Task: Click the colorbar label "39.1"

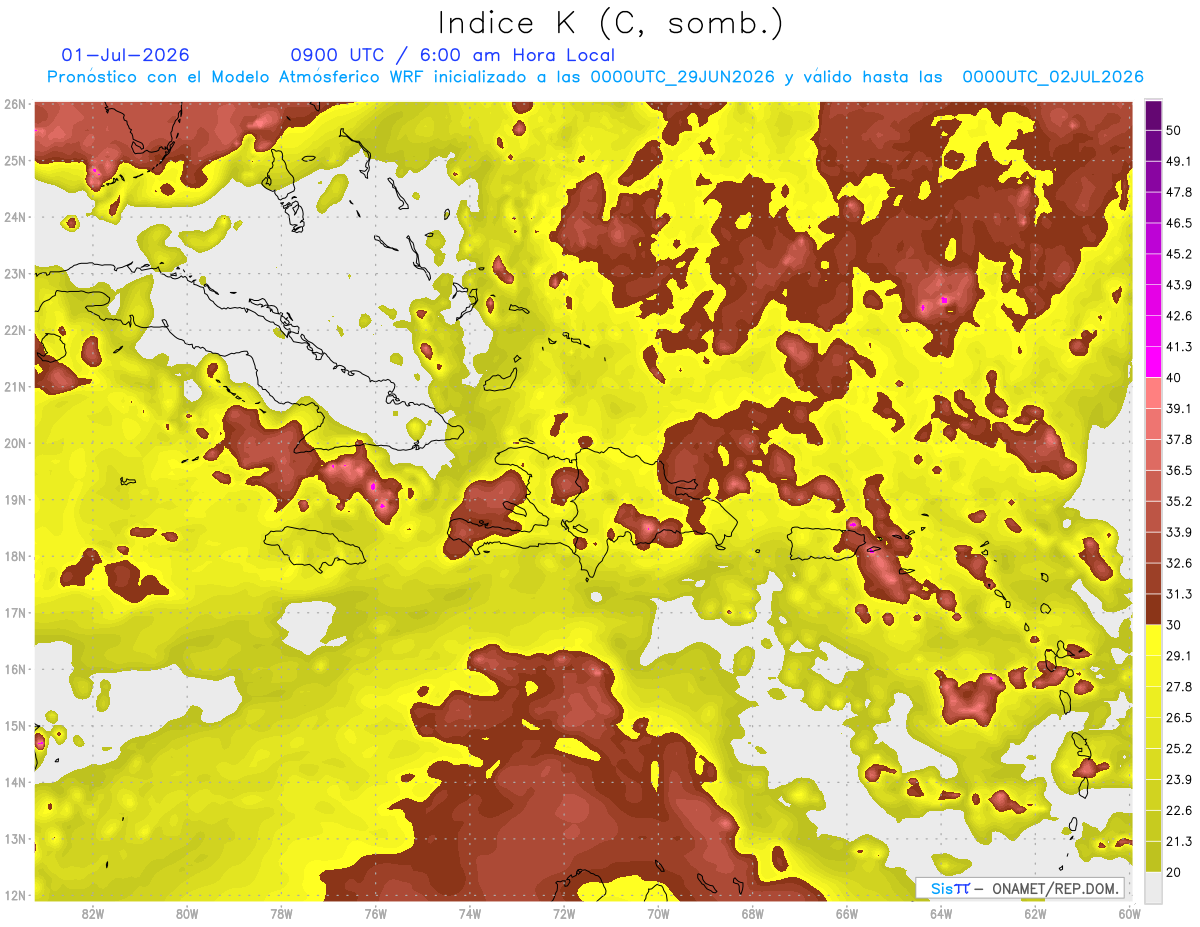Action: (x=1177, y=408)
